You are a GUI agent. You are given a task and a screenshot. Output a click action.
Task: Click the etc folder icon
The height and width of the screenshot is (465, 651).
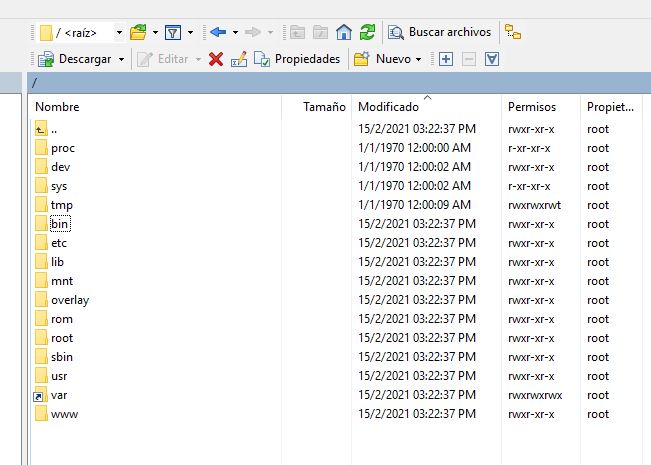[x=41, y=243]
